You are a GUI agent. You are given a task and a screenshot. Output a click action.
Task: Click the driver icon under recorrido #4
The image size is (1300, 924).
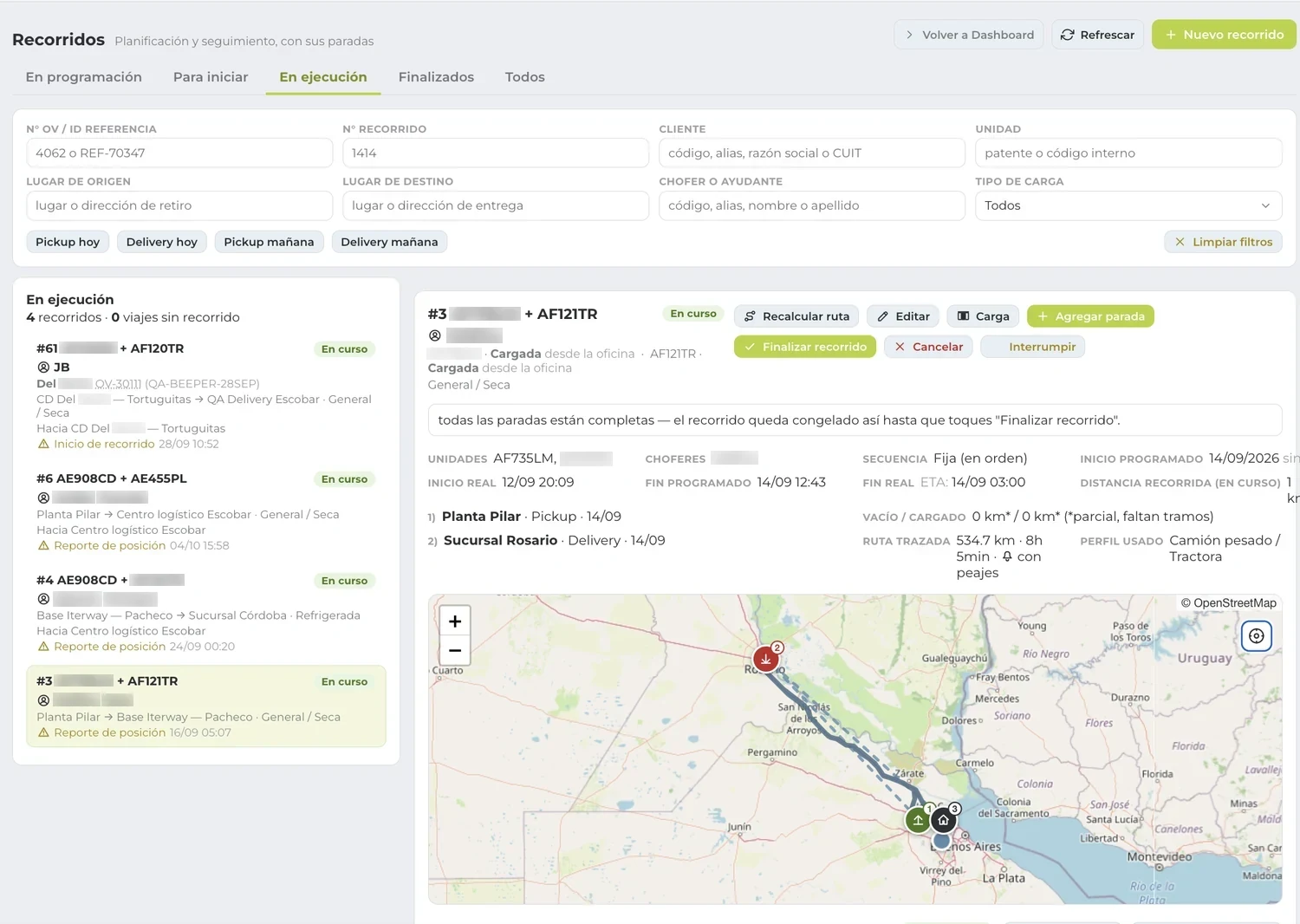pyautogui.click(x=43, y=599)
